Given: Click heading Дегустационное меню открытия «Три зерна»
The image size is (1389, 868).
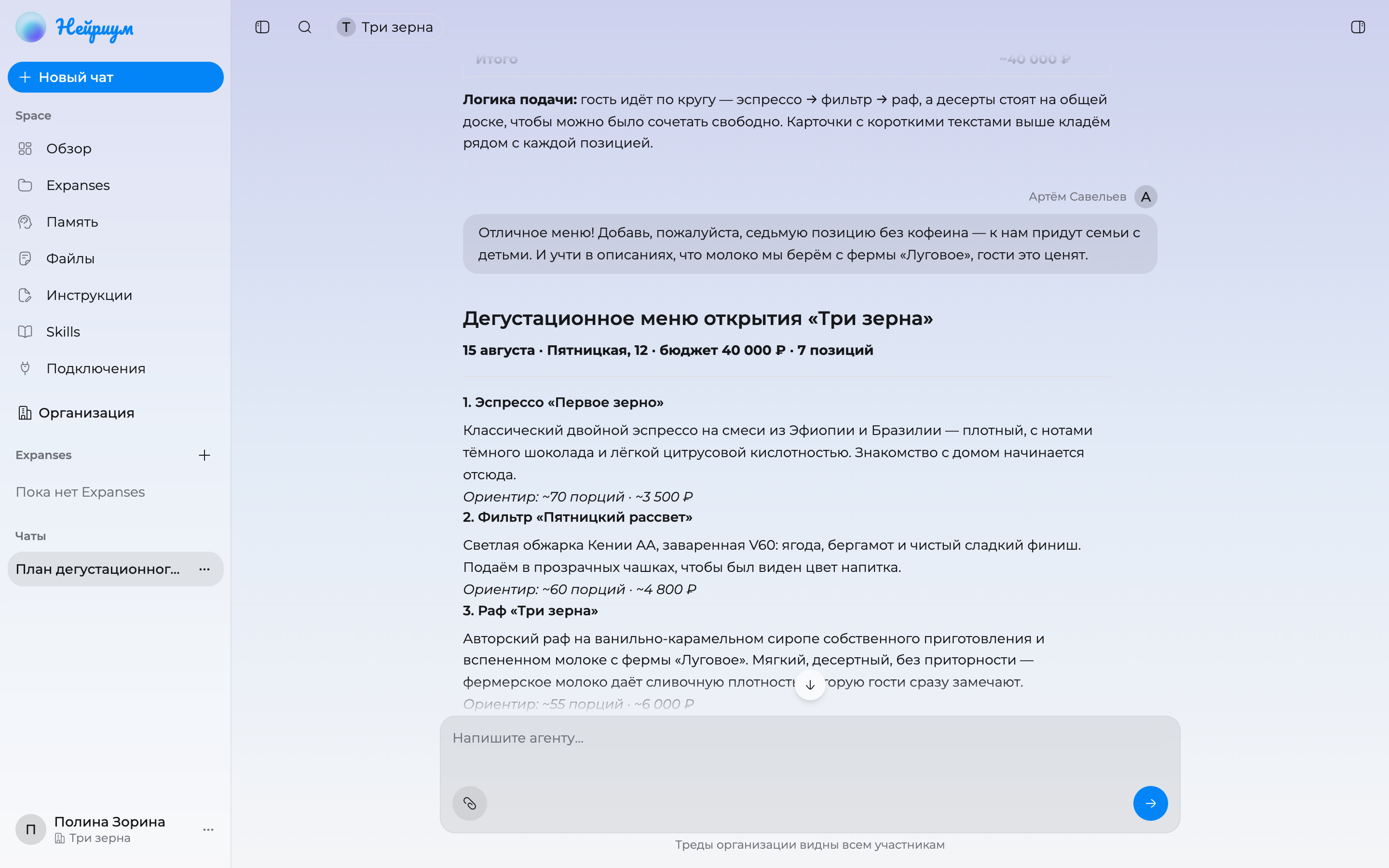Looking at the screenshot, I should 698,318.
